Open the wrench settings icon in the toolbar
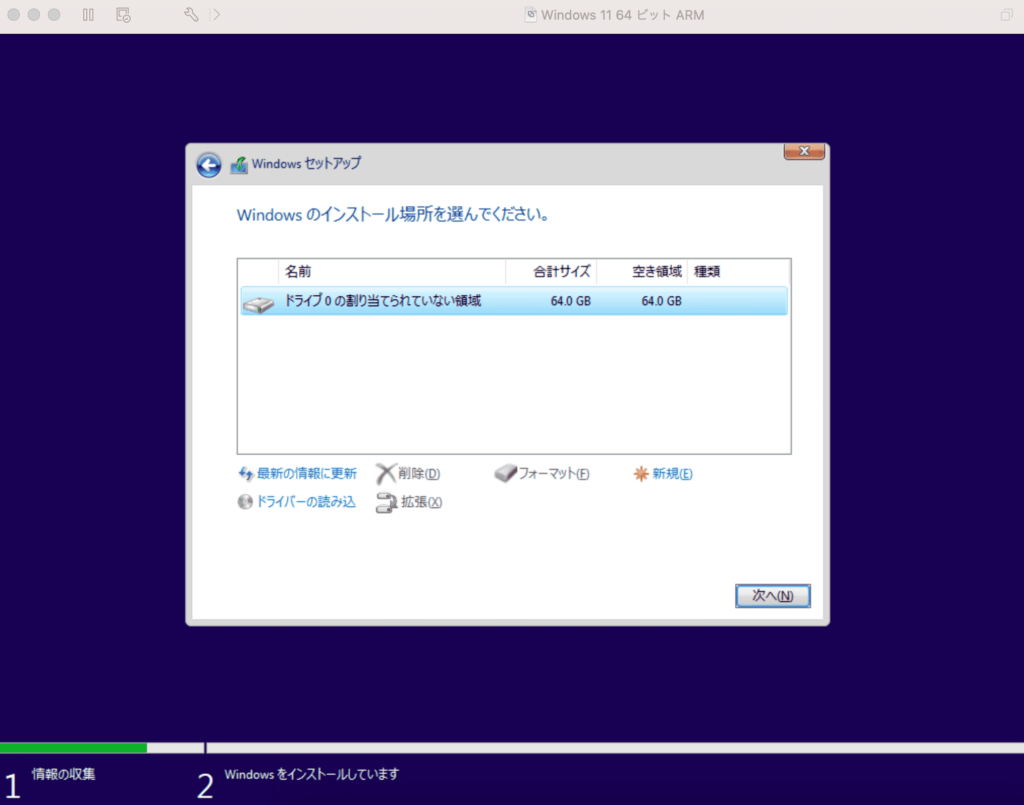Screen dimensions: 1024x805 tap(191, 14)
